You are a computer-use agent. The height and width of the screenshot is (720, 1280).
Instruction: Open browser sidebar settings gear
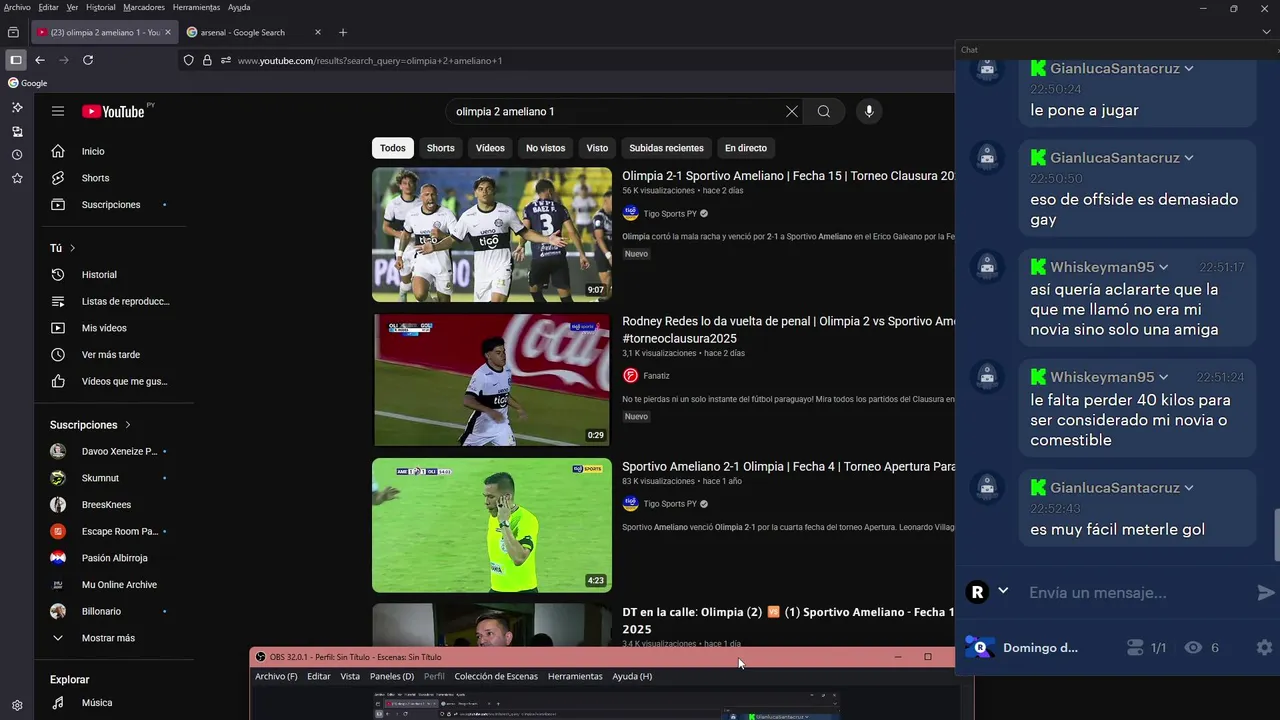pyautogui.click(x=17, y=705)
